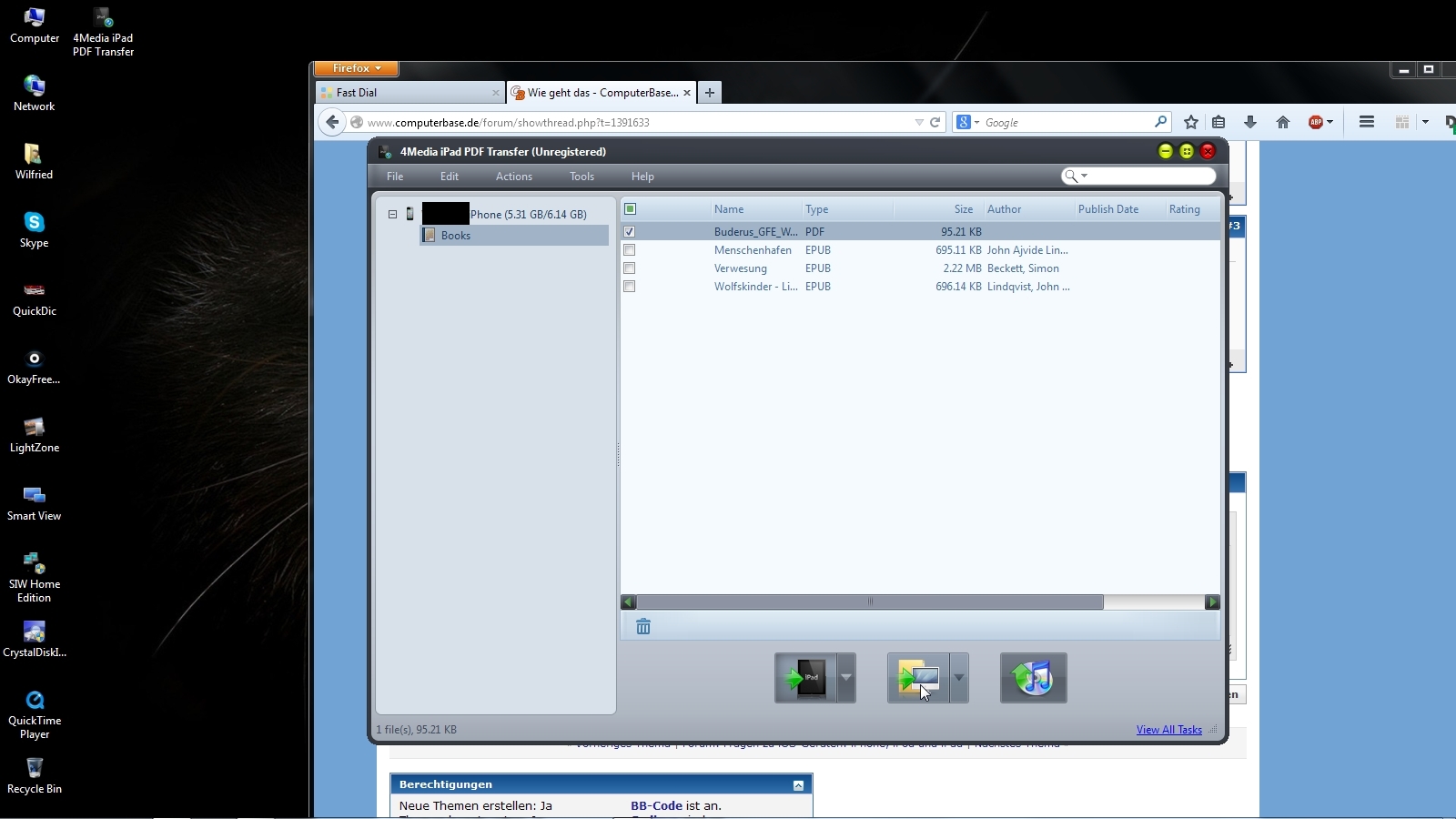Click Firefox bookmark star icon

[x=1191, y=122]
